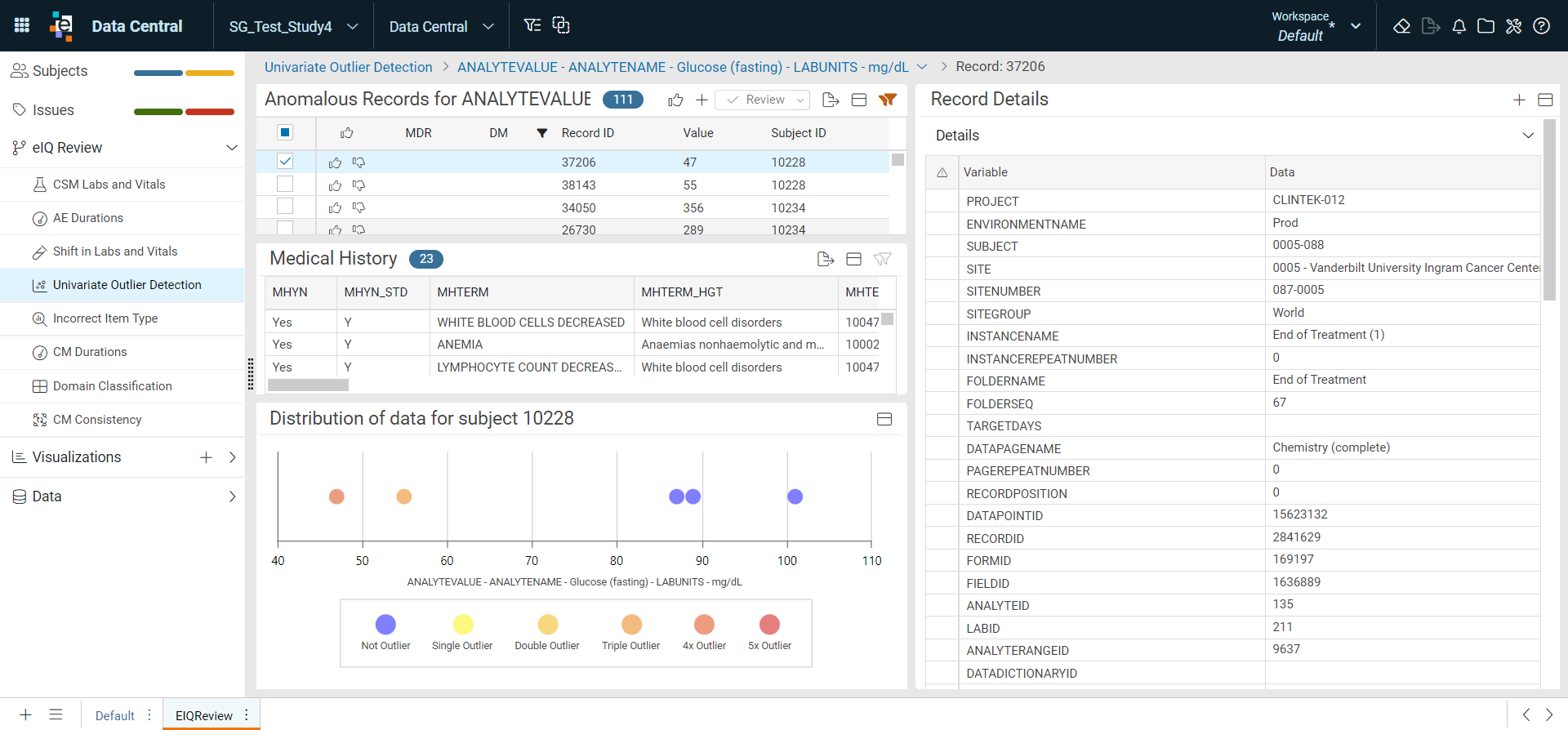The image size is (1568, 730).
Task: Collapse the Details section chevron
Action: coord(1528,136)
